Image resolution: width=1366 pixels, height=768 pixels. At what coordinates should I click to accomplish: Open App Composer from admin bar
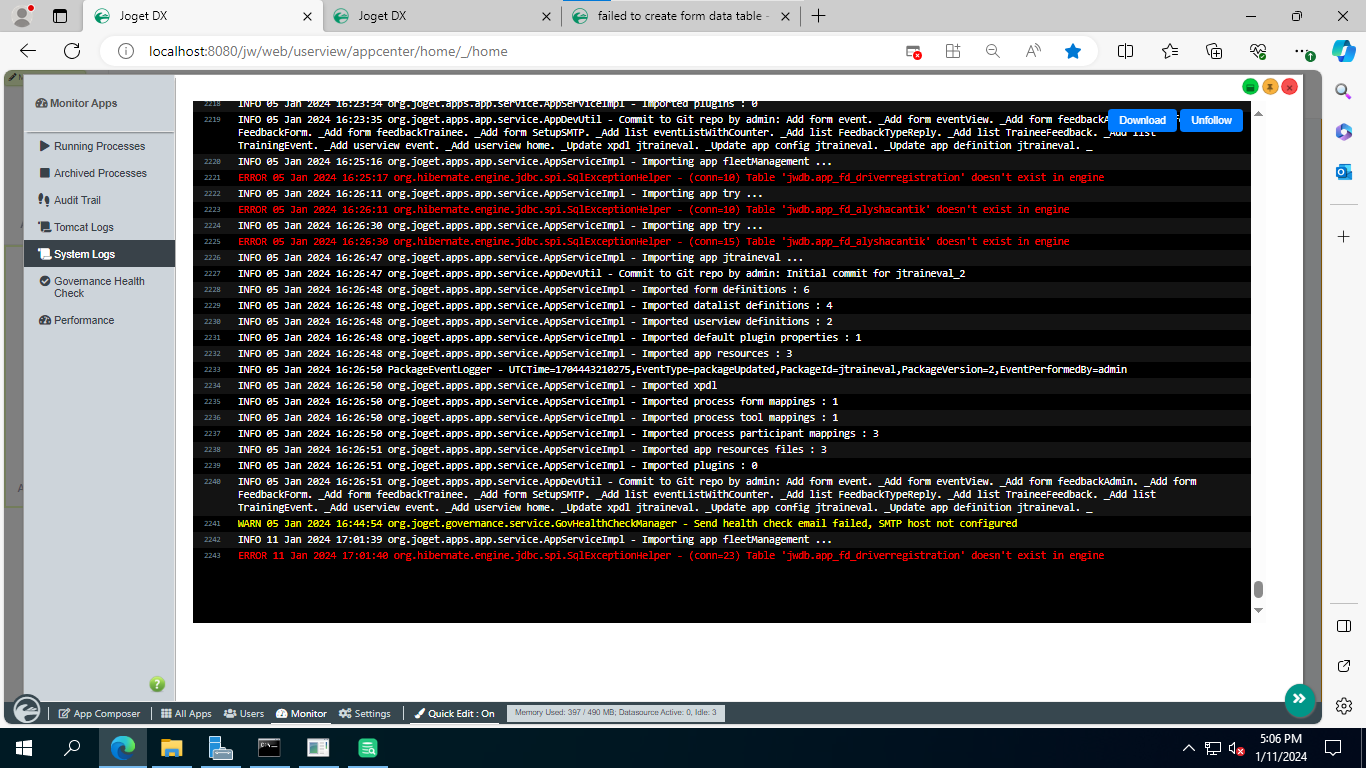[99, 714]
